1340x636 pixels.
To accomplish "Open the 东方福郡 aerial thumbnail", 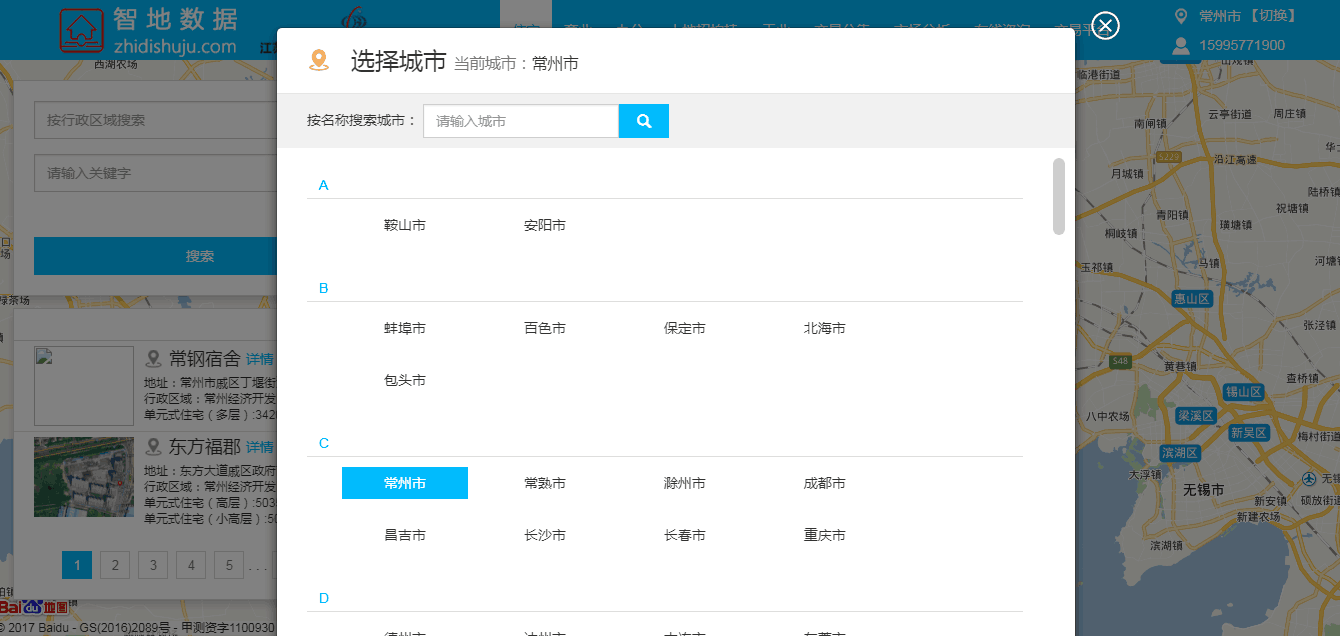I will 84,477.
